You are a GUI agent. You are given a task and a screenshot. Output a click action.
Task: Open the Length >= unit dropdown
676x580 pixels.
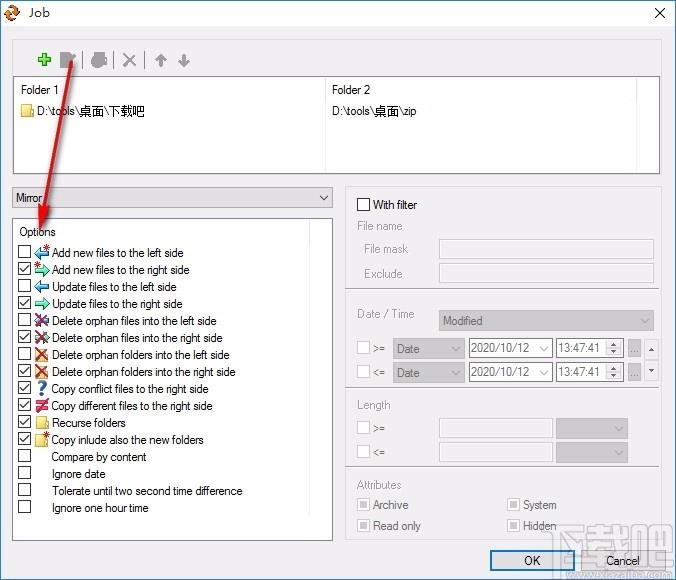click(592, 428)
